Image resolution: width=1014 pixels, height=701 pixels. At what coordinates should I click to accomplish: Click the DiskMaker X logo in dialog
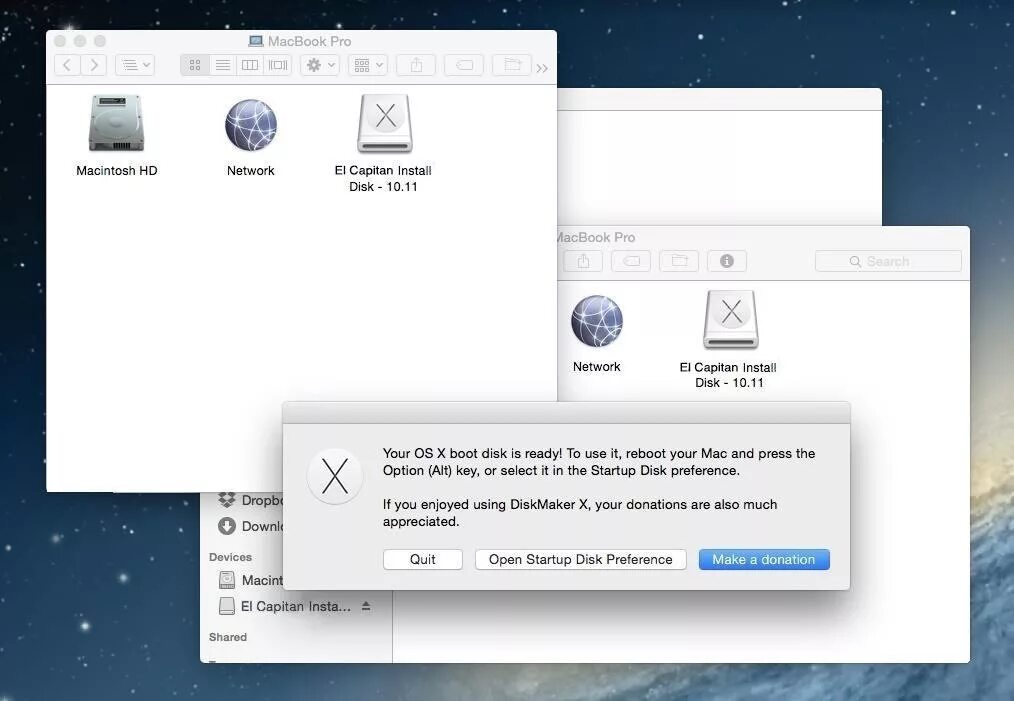[x=335, y=477]
